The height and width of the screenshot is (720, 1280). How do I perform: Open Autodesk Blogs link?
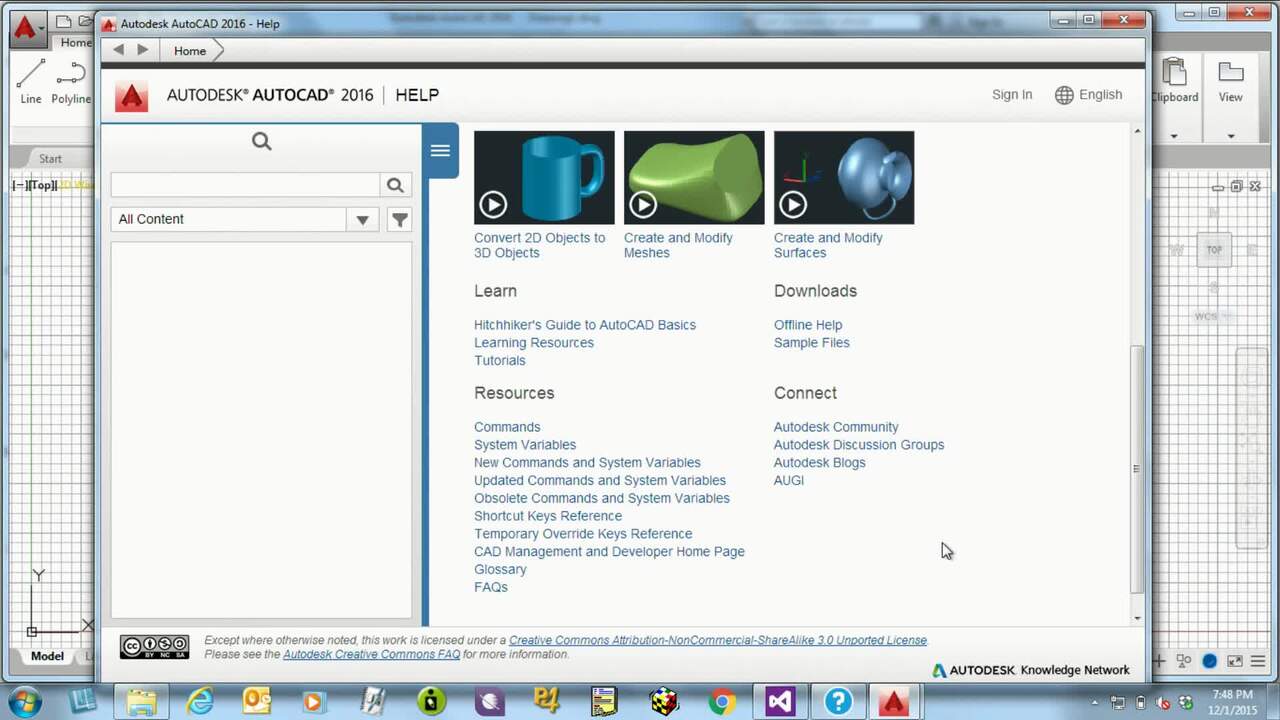coord(820,463)
